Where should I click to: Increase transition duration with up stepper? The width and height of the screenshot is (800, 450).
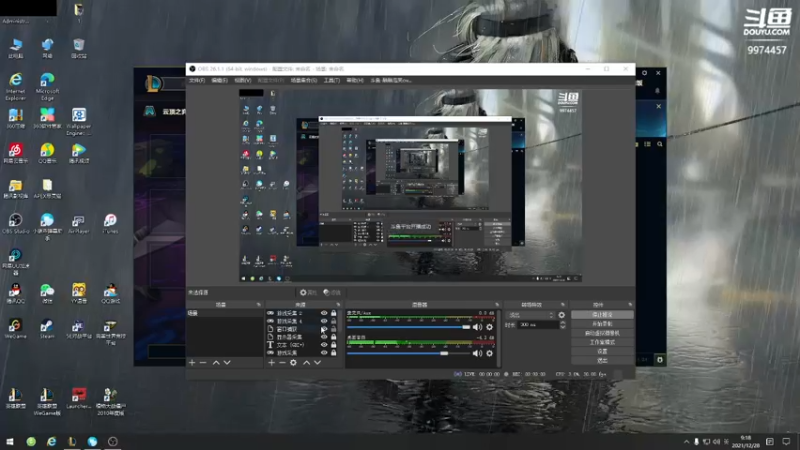pyautogui.click(x=563, y=323)
